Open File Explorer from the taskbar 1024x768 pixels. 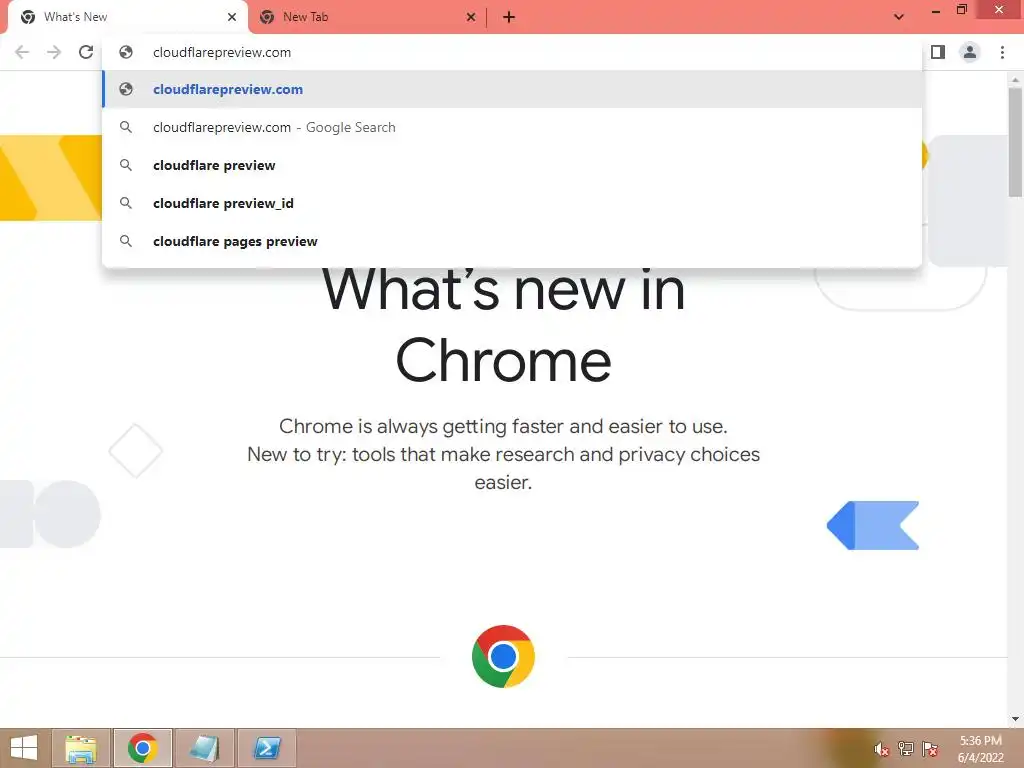coord(81,748)
